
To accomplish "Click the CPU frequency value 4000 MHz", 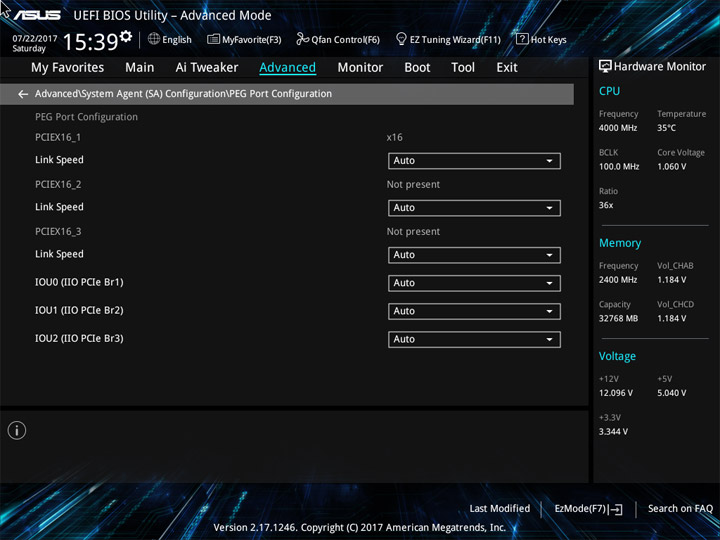I will pos(618,128).
